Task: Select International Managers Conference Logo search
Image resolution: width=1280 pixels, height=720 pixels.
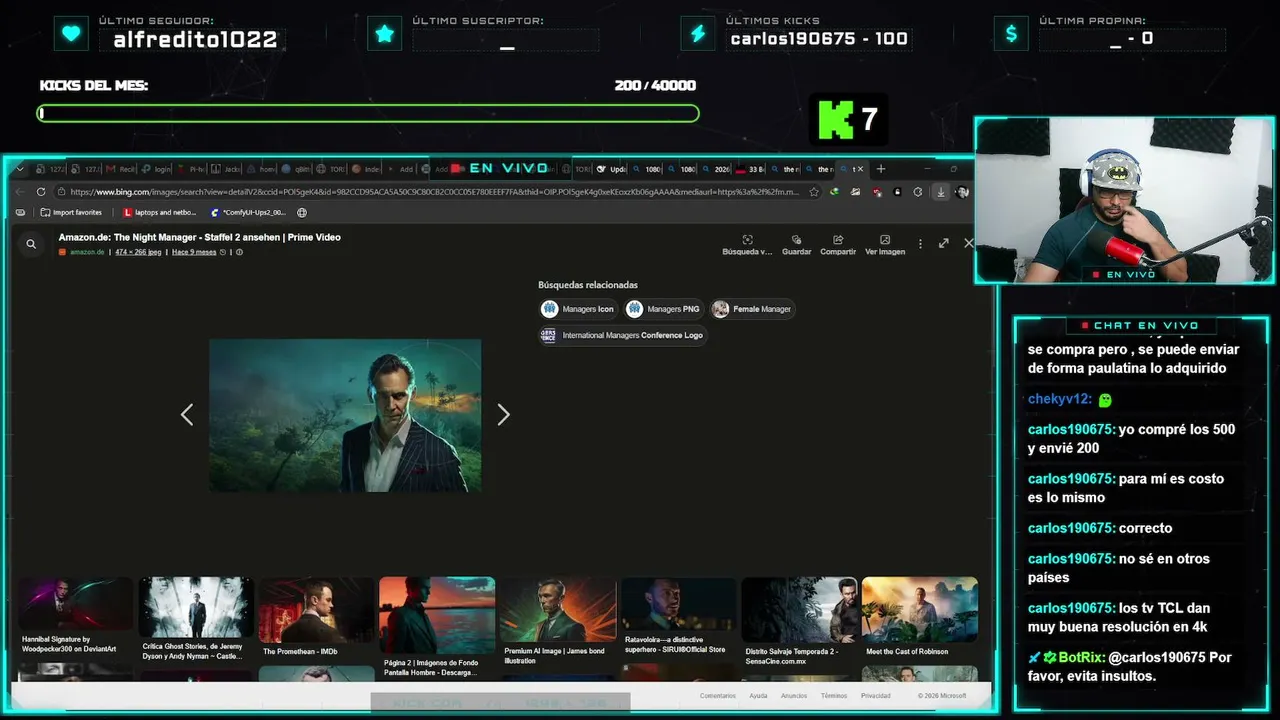Action: point(622,335)
